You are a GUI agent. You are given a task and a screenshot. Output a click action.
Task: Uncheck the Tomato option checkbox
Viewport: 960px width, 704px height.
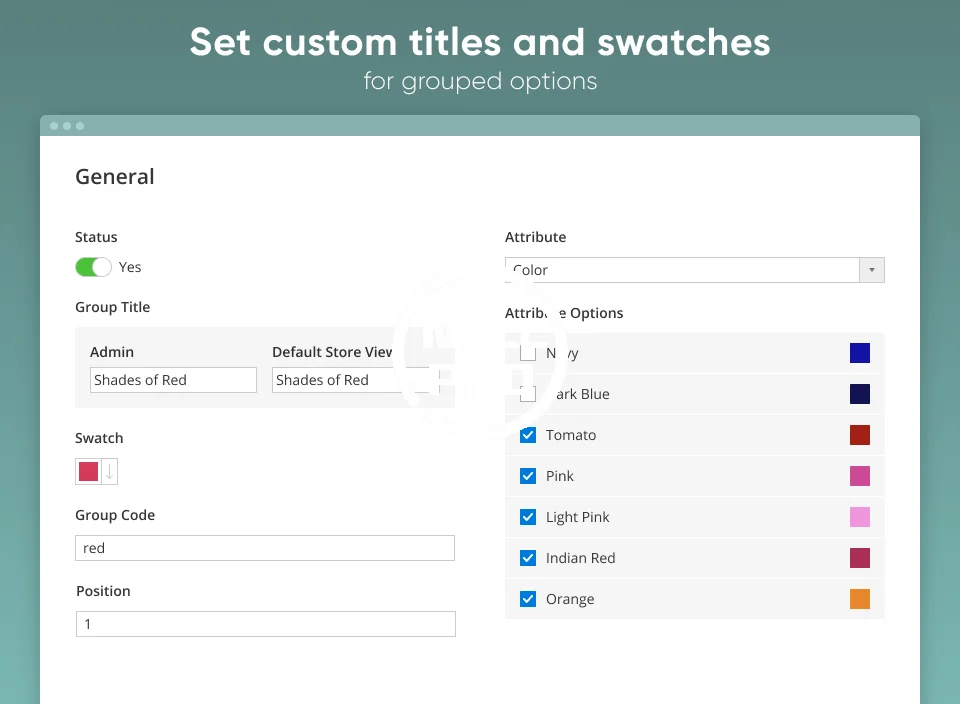(x=528, y=435)
